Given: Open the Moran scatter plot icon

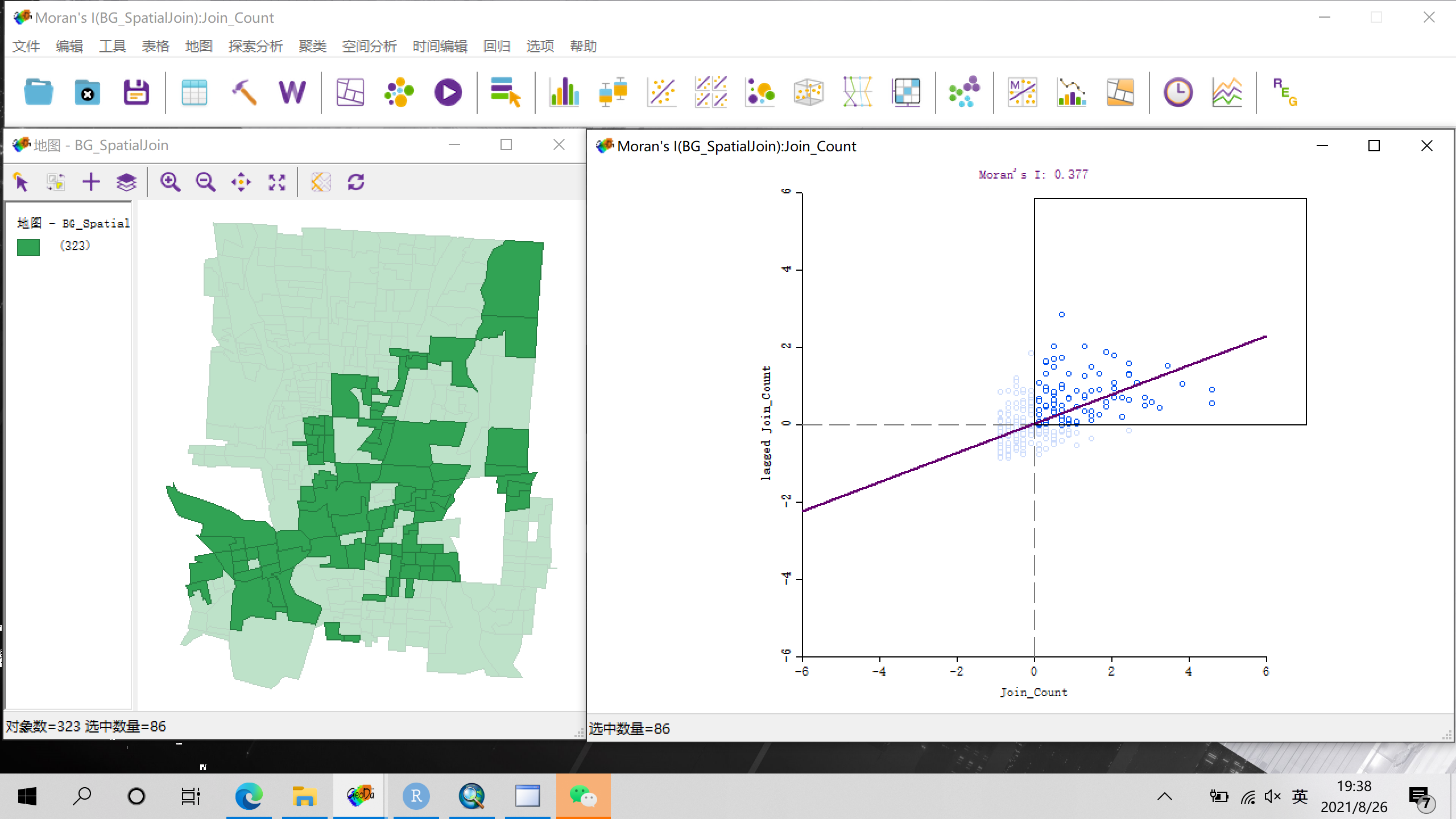Looking at the screenshot, I should [1023, 92].
